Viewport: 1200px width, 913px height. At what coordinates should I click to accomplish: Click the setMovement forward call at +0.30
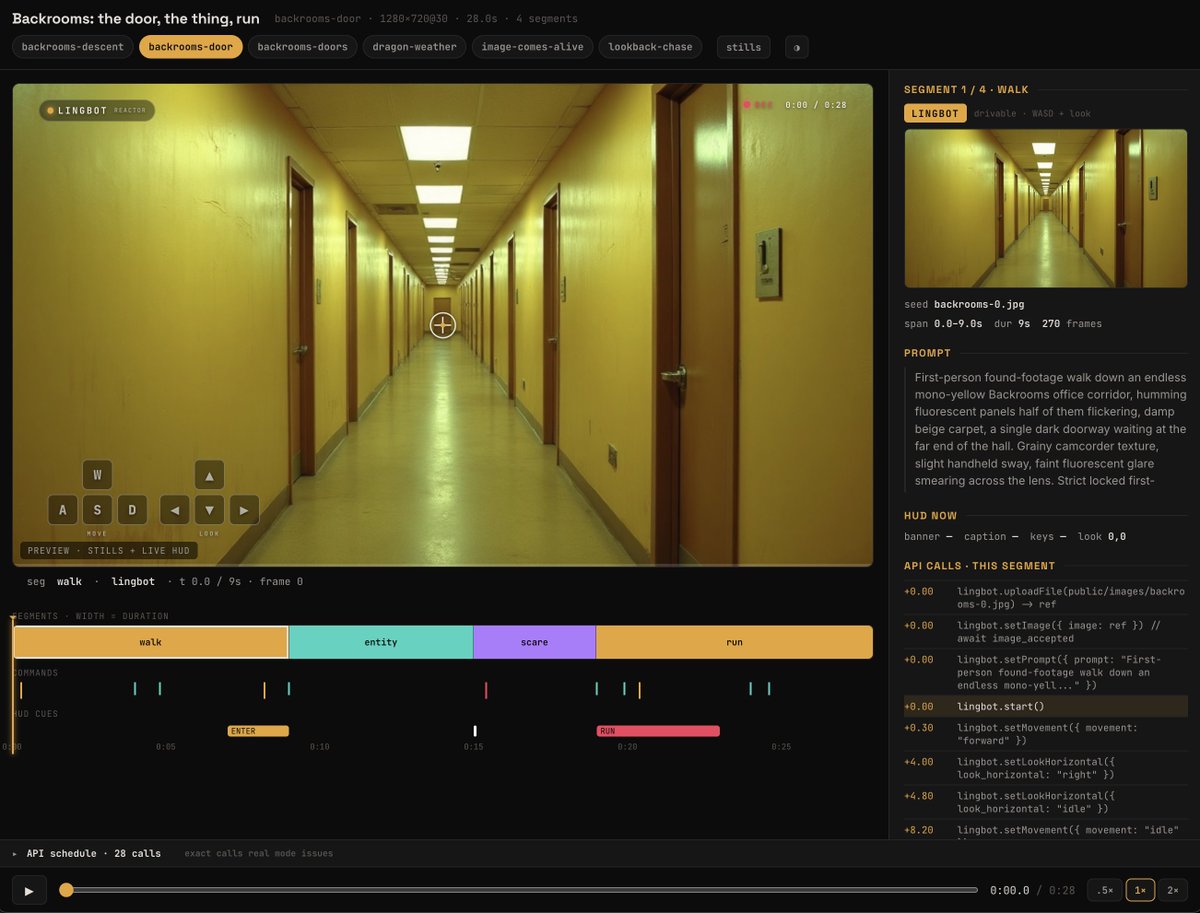point(1046,734)
